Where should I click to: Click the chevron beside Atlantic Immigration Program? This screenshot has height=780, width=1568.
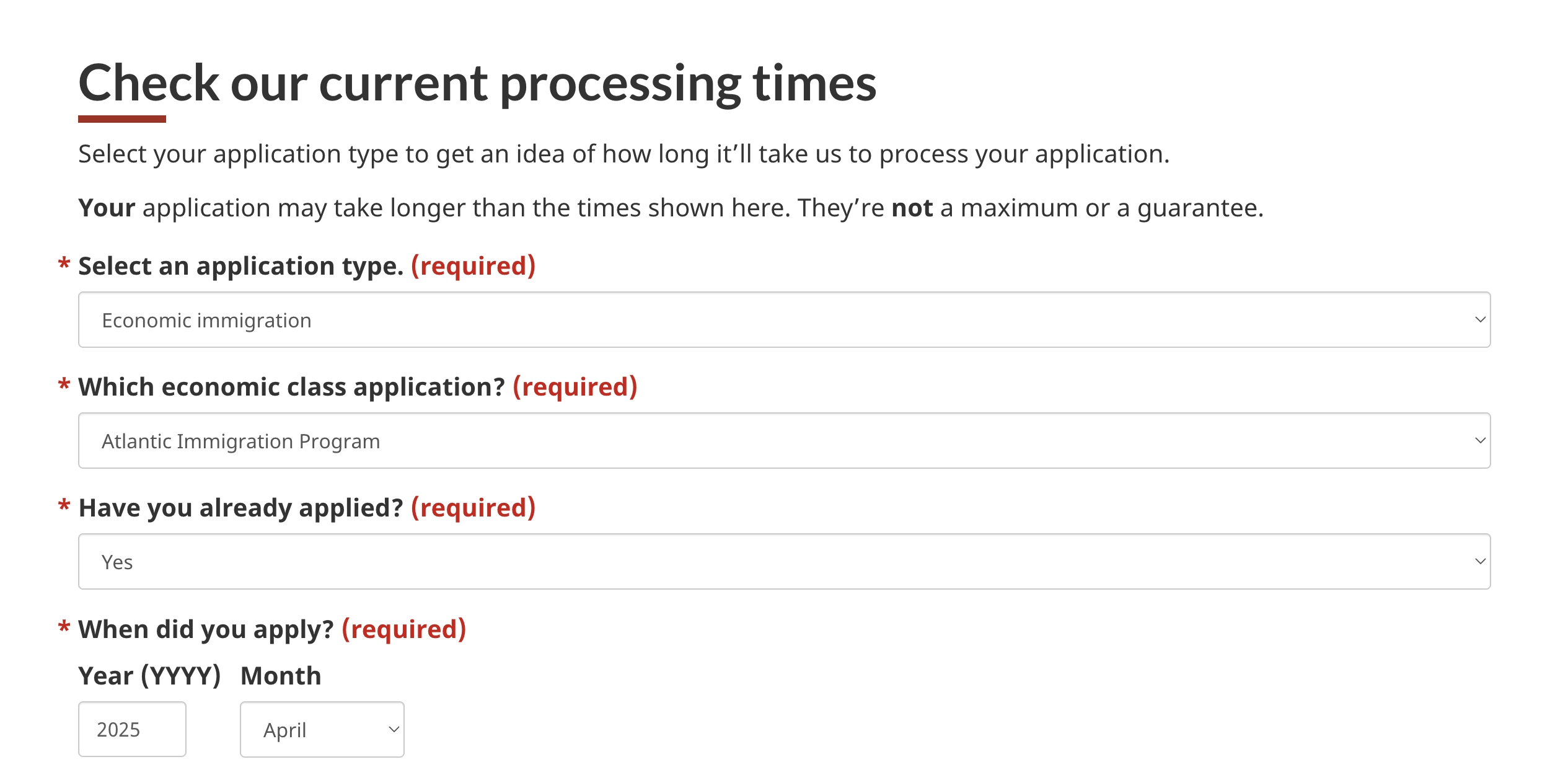tap(1481, 440)
